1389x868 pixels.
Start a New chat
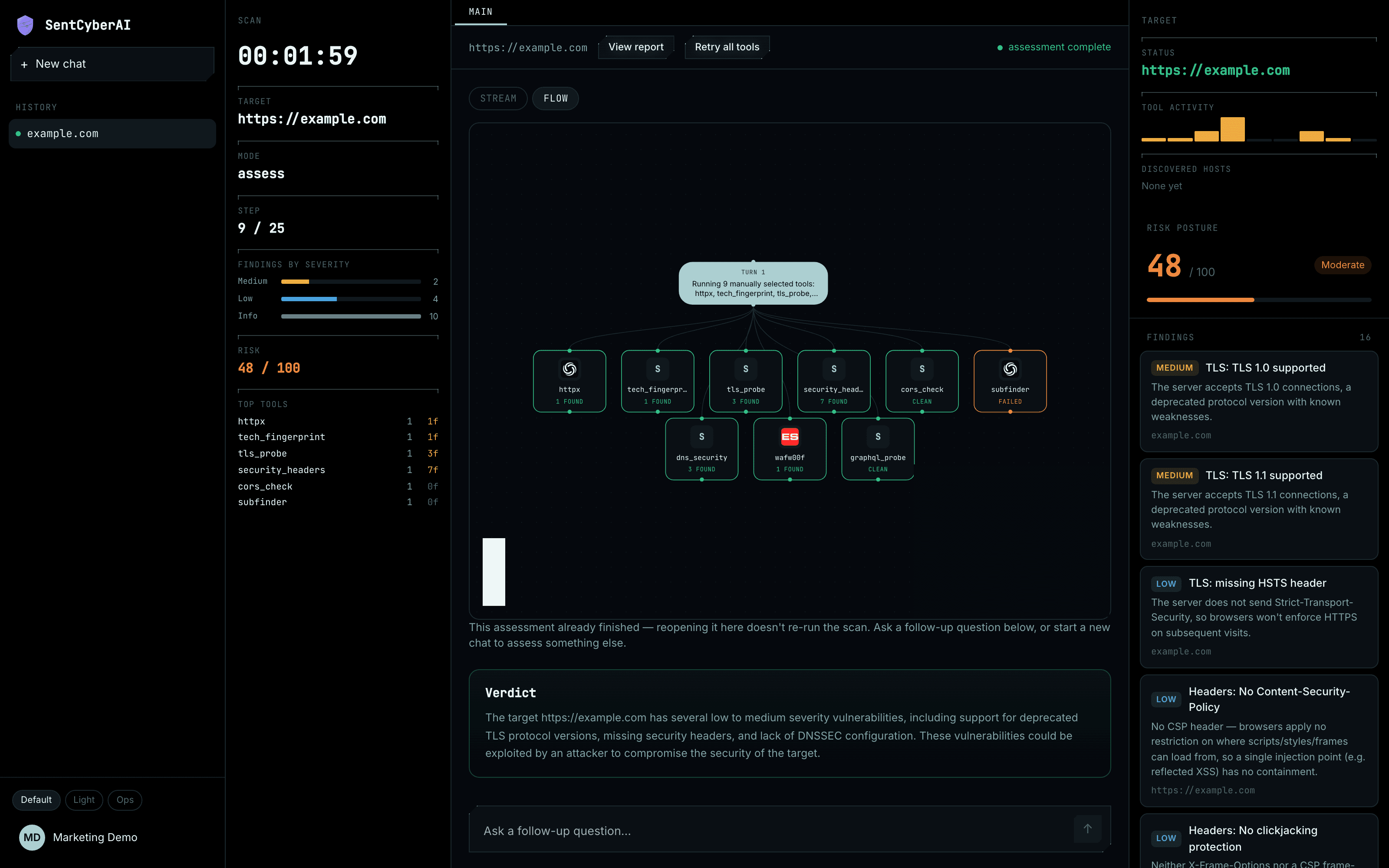(112, 64)
